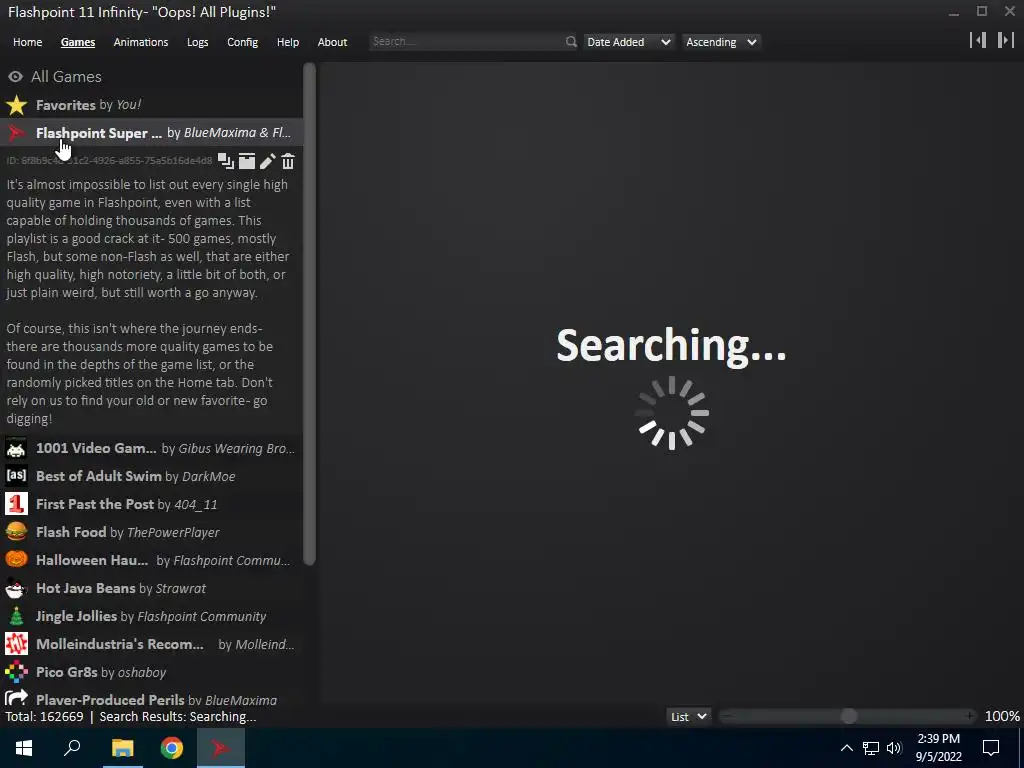Screen dimensions: 1024x768
Task: Open the Config tab
Action: click(x=242, y=42)
